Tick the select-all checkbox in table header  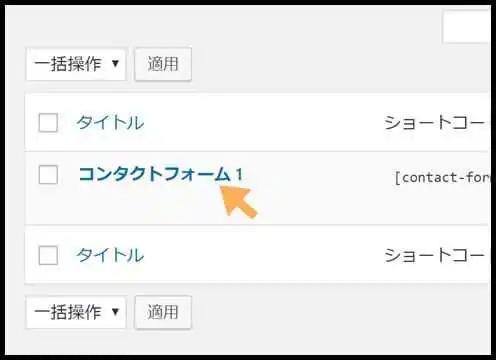point(48,123)
